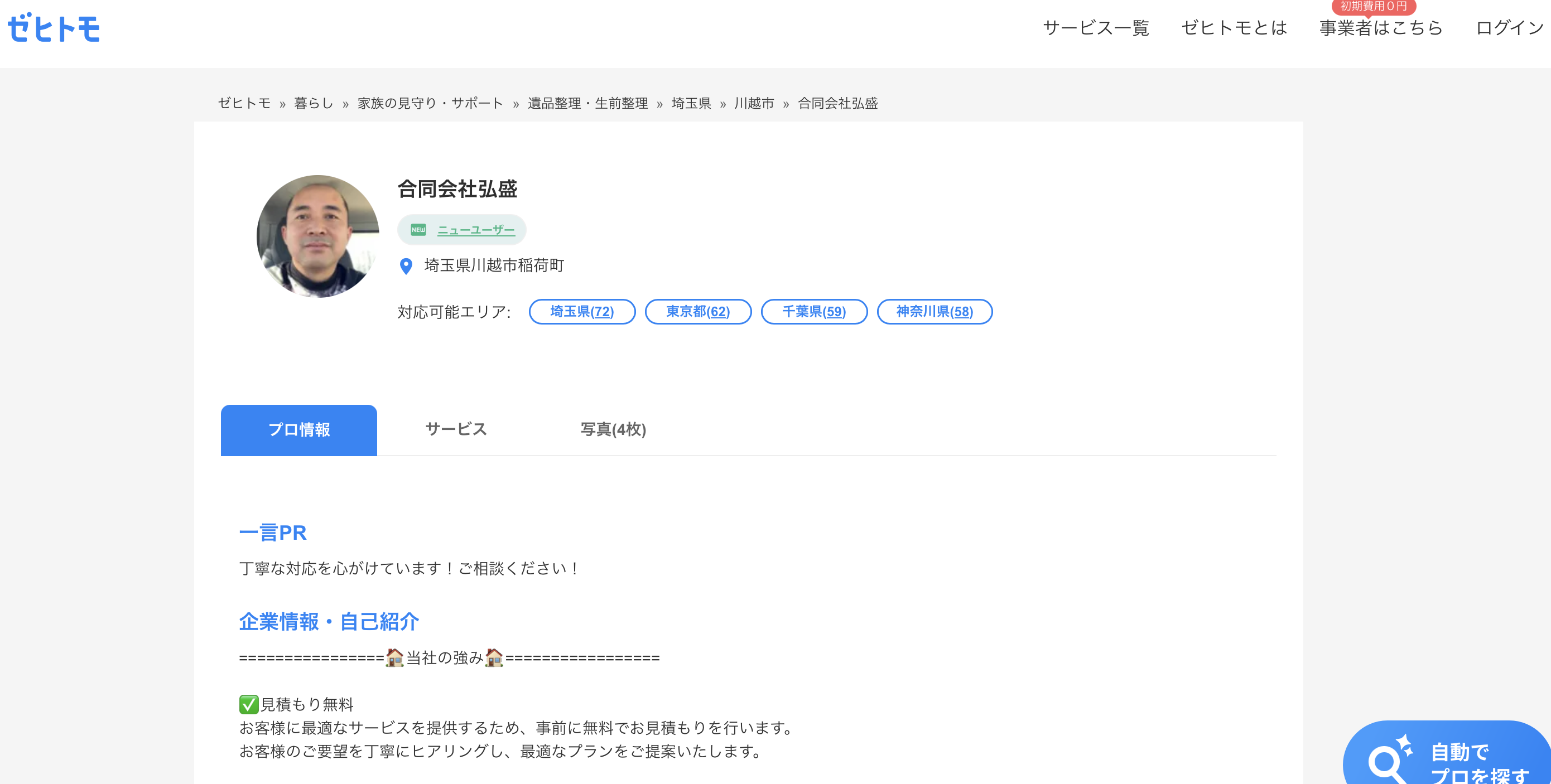The image size is (1551, 784).
Task: Click the profile photo
Action: tap(319, 236)
